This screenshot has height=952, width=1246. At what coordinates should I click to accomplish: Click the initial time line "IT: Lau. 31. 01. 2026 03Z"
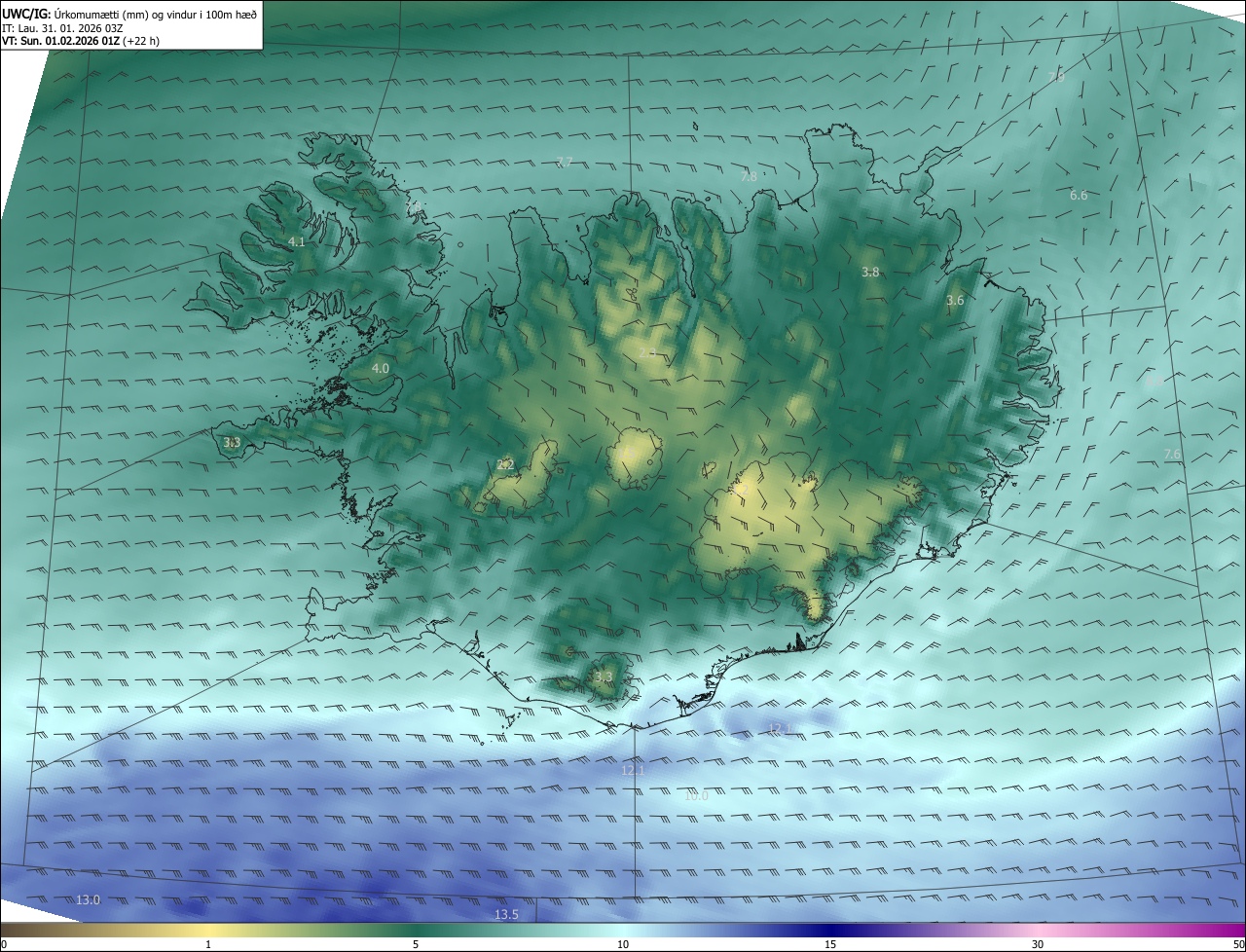62,27
